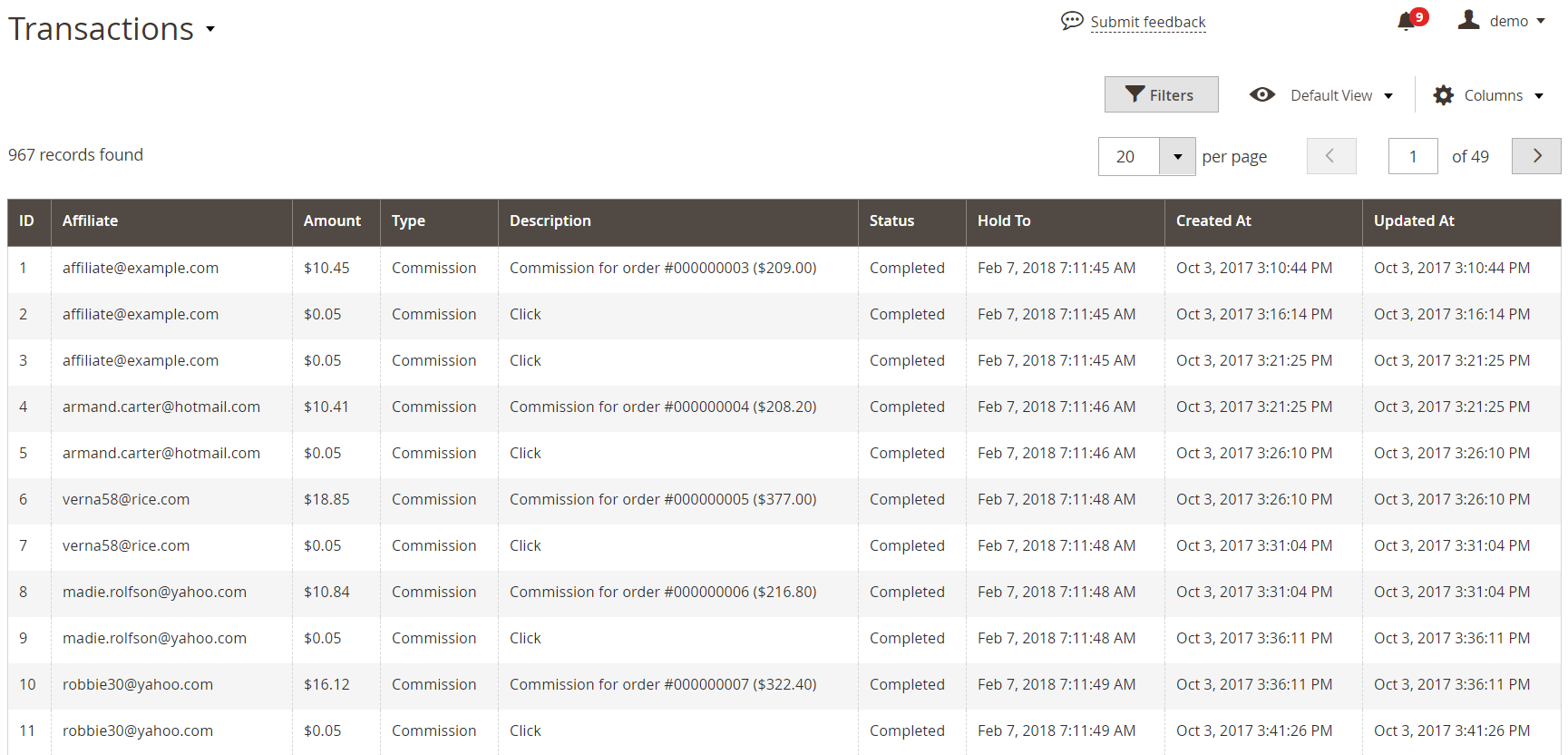Click verna58@rice.com in row 7
1568x755 pixels.
126,545
